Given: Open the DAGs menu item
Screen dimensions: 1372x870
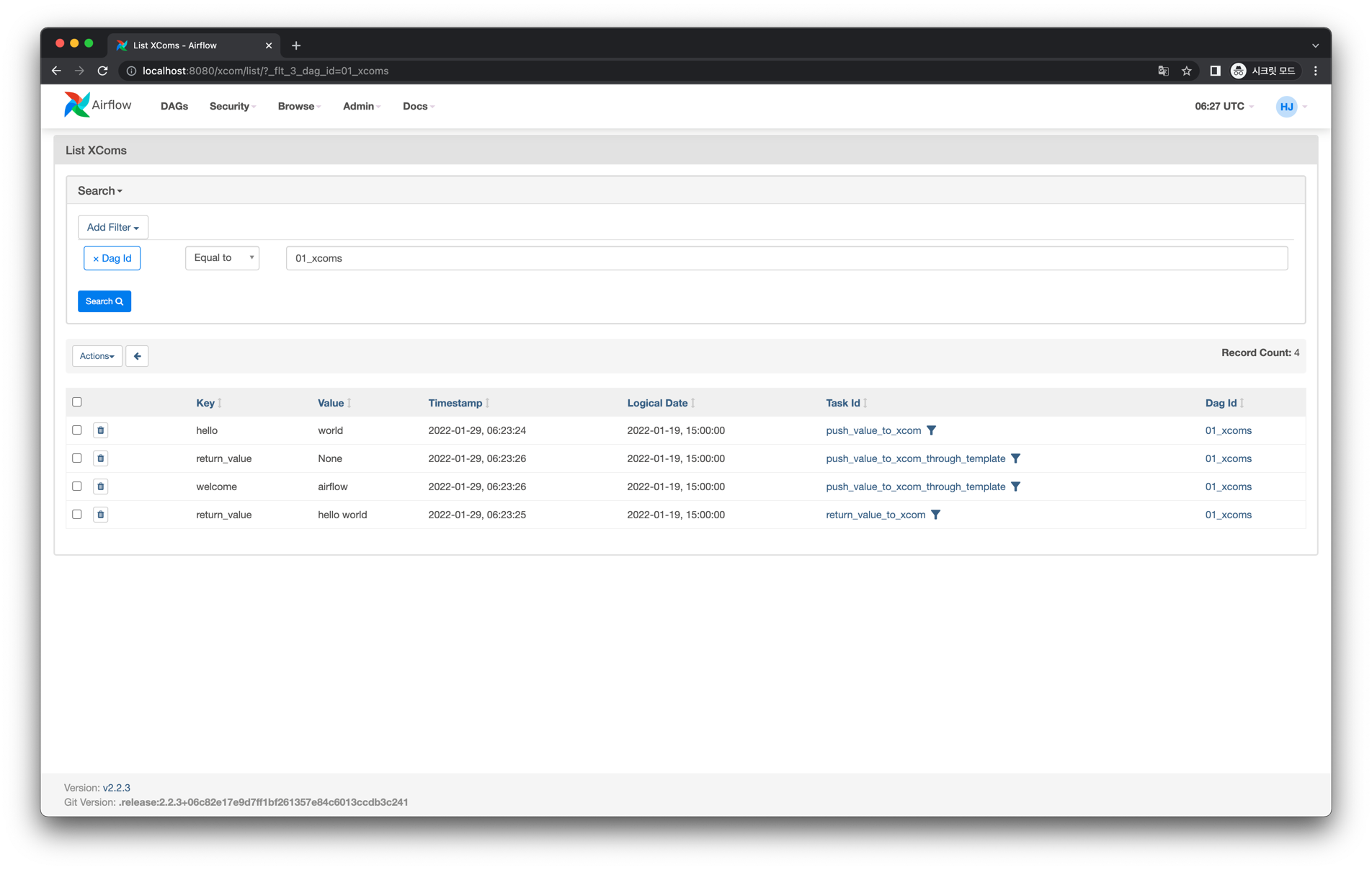Looking at the screenshot, I should tap(174, 106).
